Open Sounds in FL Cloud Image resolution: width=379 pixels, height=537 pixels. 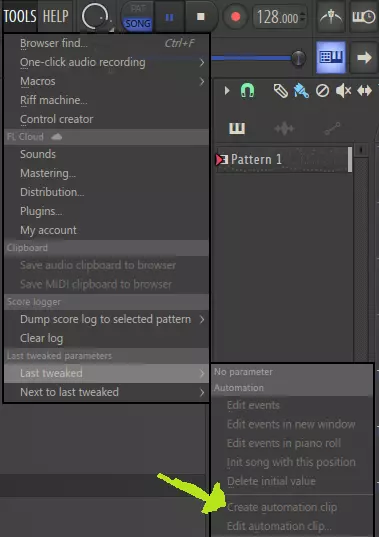coord(106,154)
